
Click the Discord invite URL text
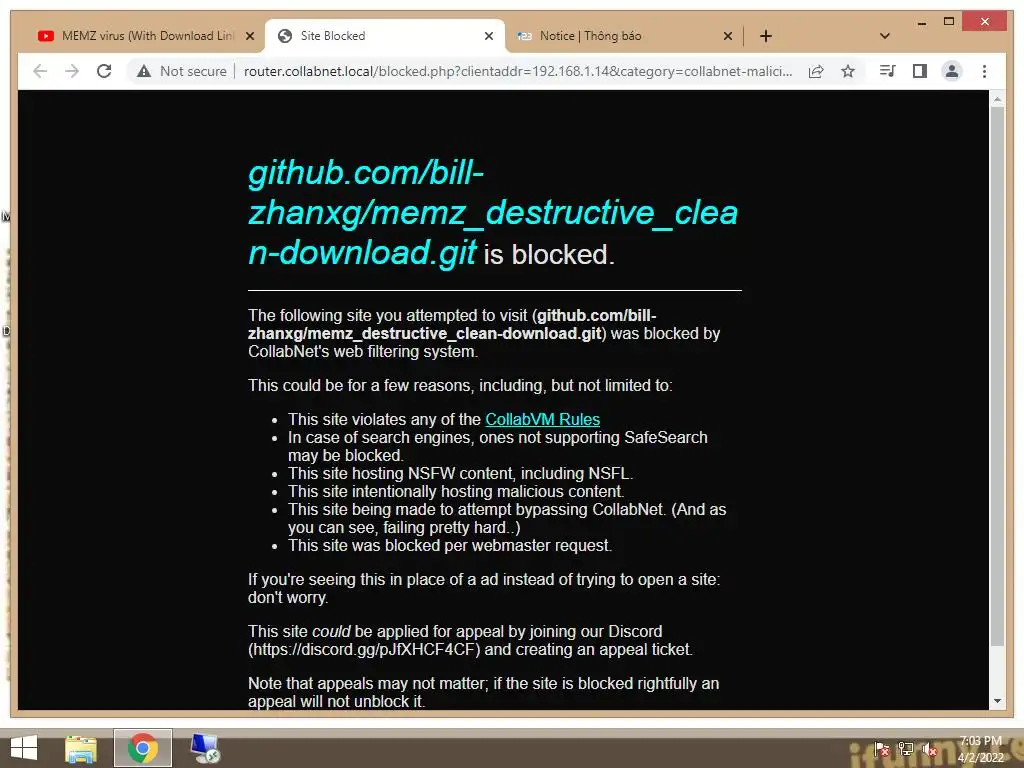coord(364,650)
